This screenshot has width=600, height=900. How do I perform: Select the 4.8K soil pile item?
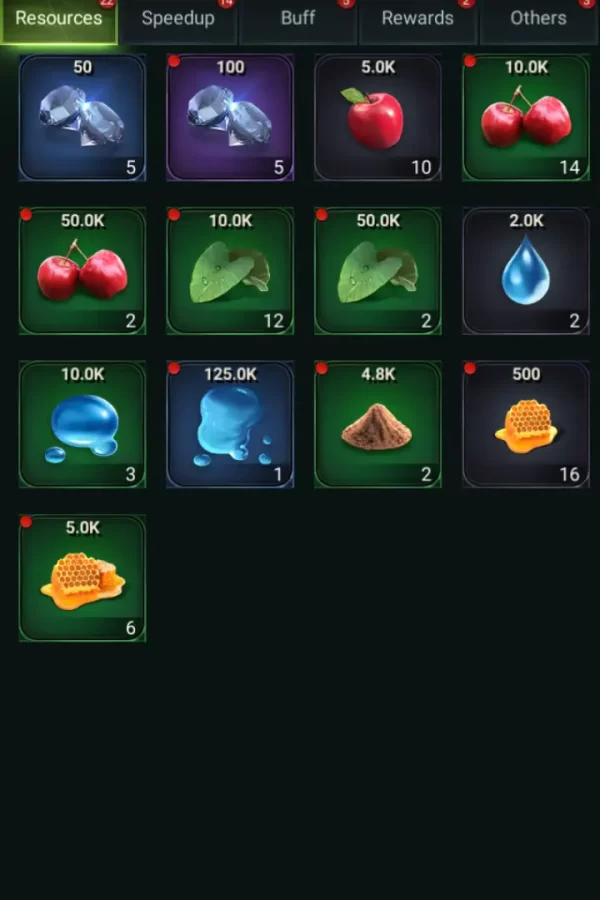(x=378, y=424)
